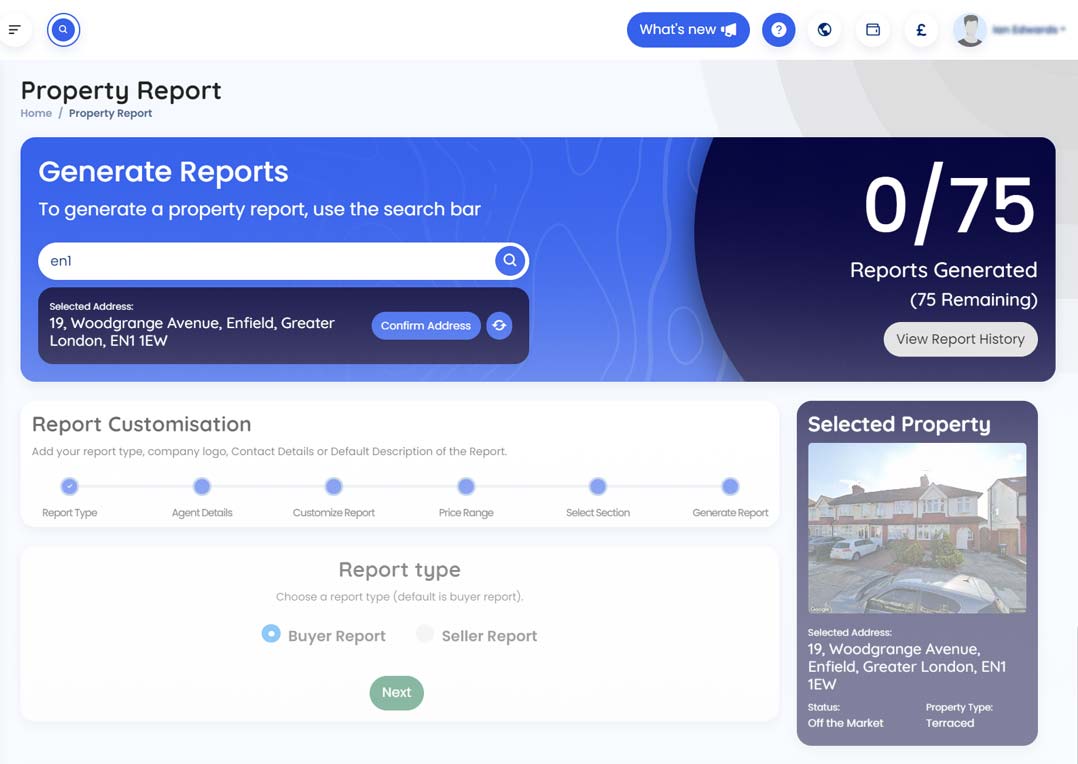Open the hamburger menu icon
The height and width of the screenshot is (764, 1078).
point(14,30)
